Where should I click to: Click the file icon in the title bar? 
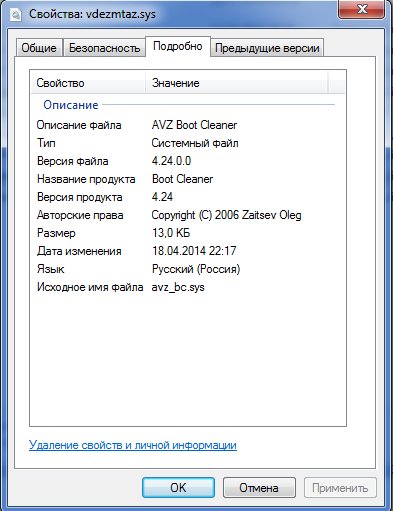tap(15, 15)
